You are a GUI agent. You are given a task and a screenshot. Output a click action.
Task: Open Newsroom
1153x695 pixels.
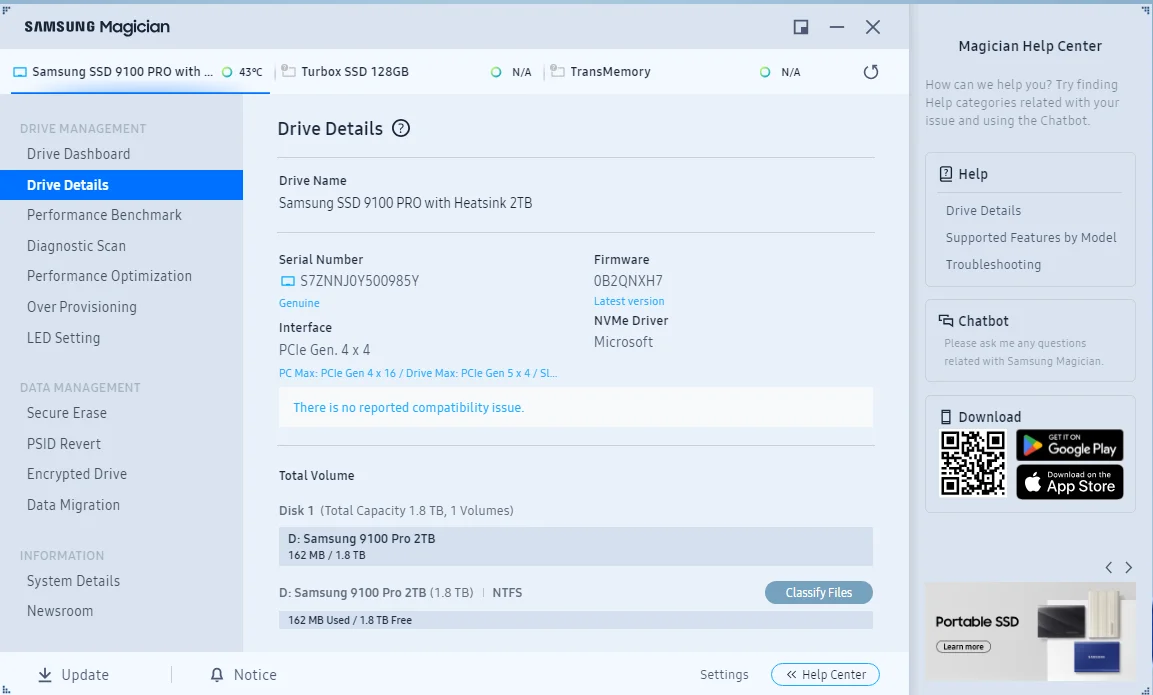click(x=60, y=610)
